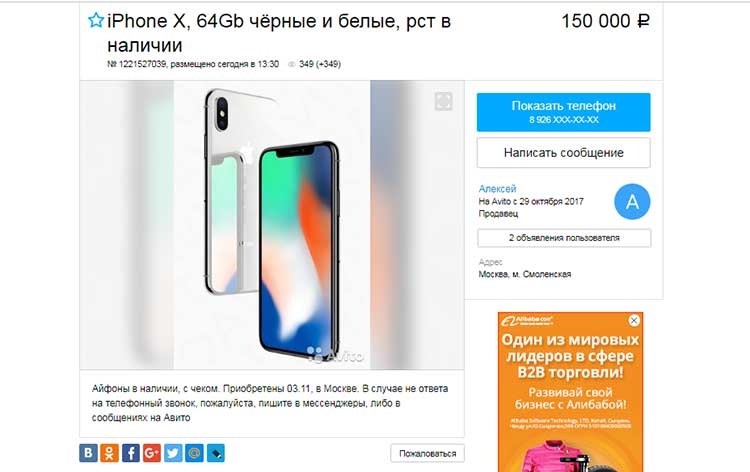750x472 pixels.
Task: Share listing on Facebook
Action: [131, 453]
